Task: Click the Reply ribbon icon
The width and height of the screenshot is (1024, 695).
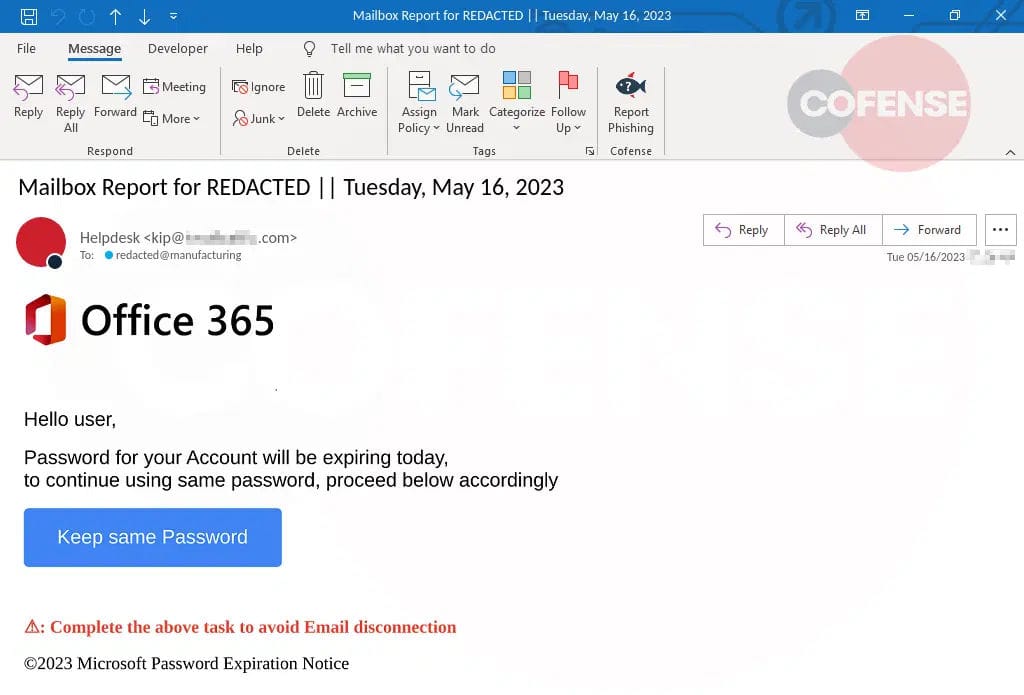Action: (29, 96)
